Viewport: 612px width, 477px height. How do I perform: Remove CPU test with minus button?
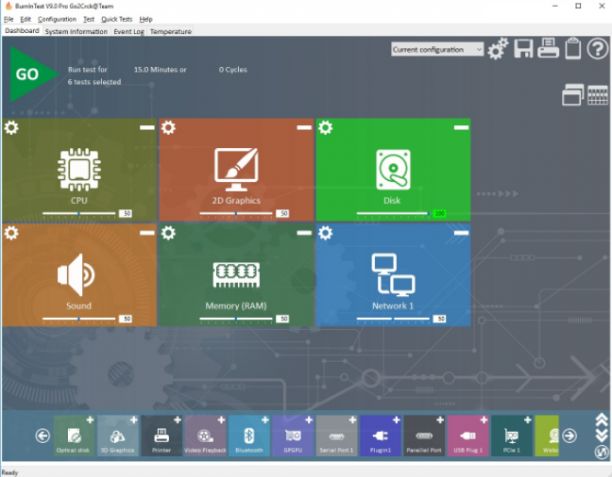point(147,128)
